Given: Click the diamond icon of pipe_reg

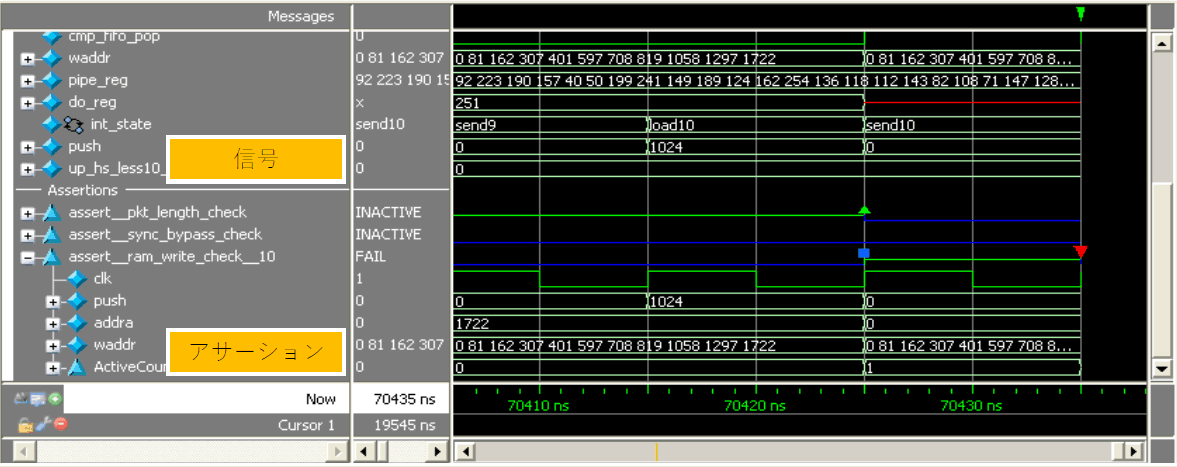Looking at the screenshot, I should point(51,80).
